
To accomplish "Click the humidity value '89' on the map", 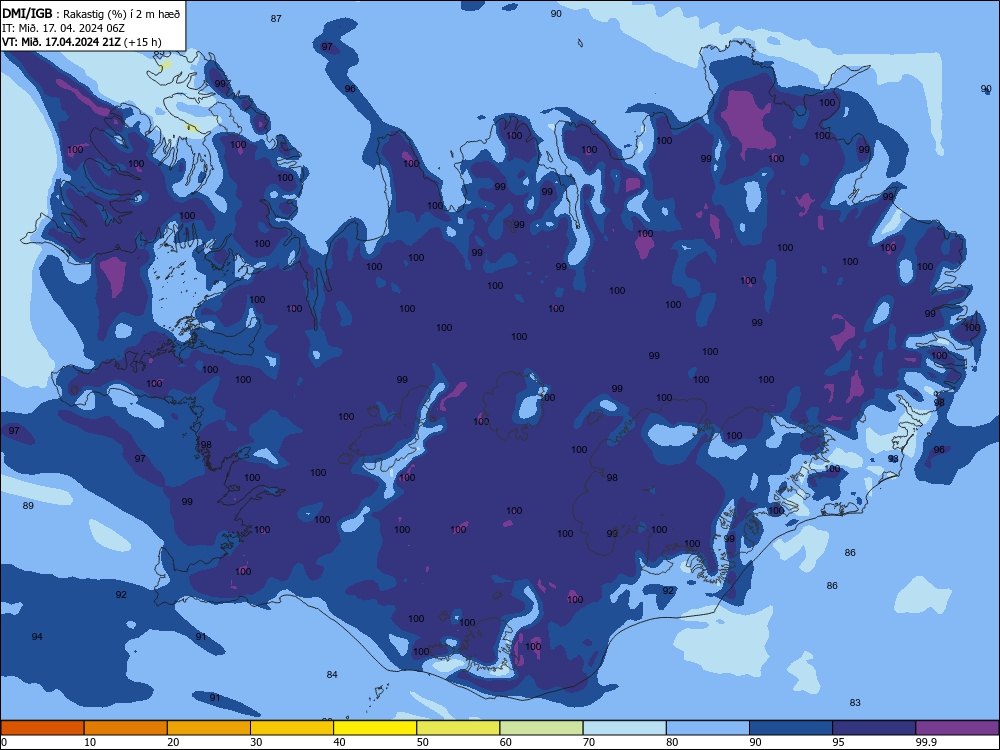I will click(x=28, y=506).
